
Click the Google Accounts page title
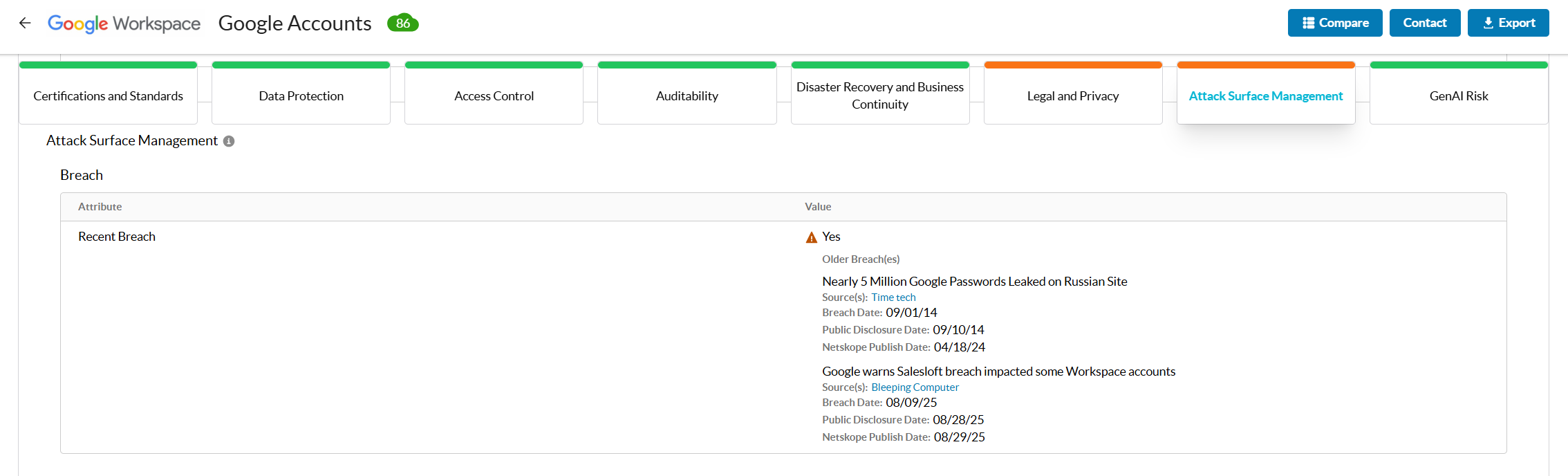pyautogui.click(x=295, y=24)
